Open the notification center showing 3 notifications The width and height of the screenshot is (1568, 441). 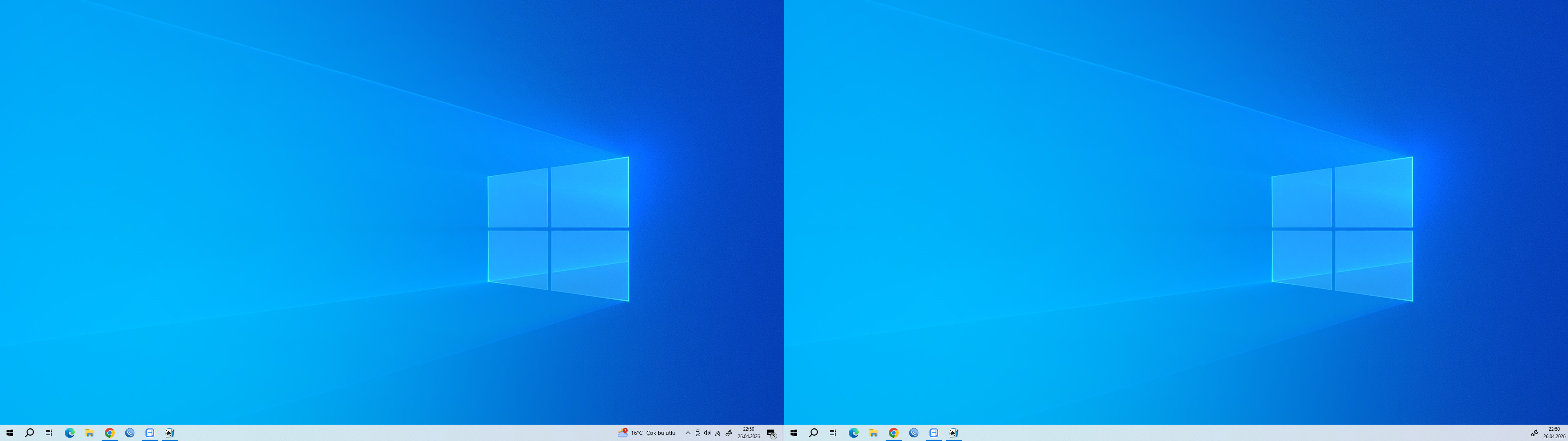pos(771,433)
